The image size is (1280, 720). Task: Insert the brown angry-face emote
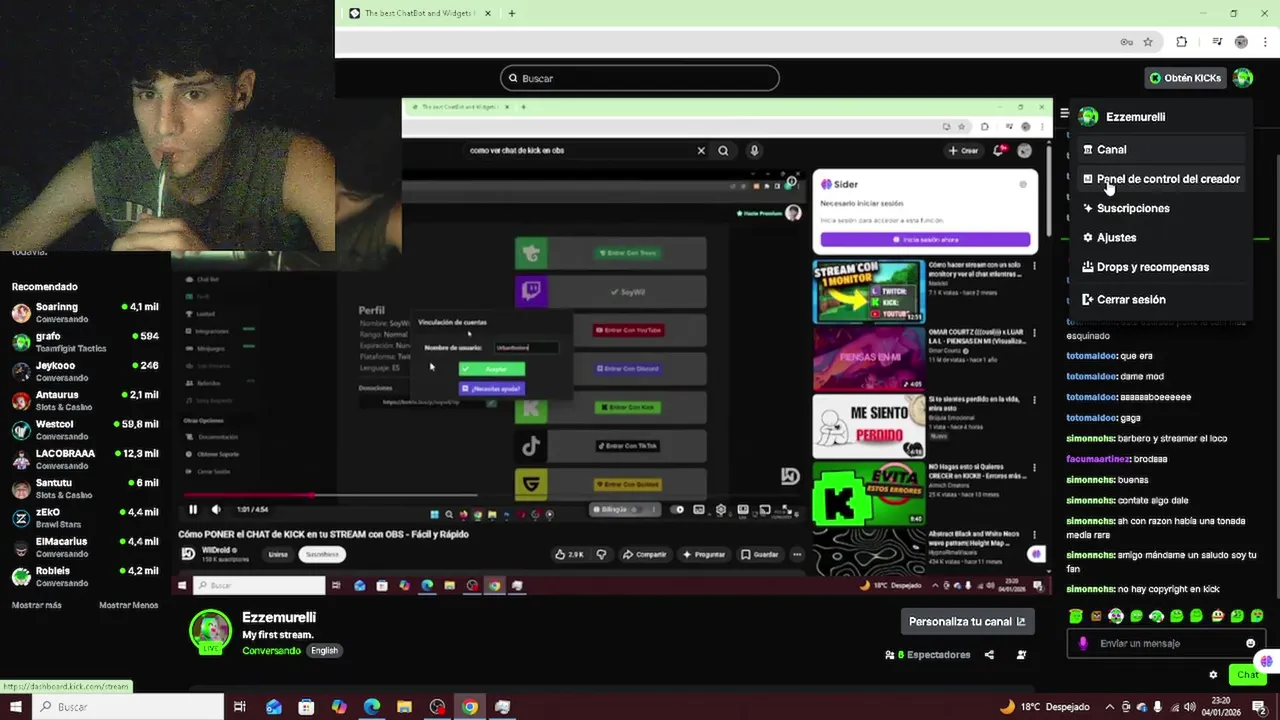click(x=1096, y=616)
